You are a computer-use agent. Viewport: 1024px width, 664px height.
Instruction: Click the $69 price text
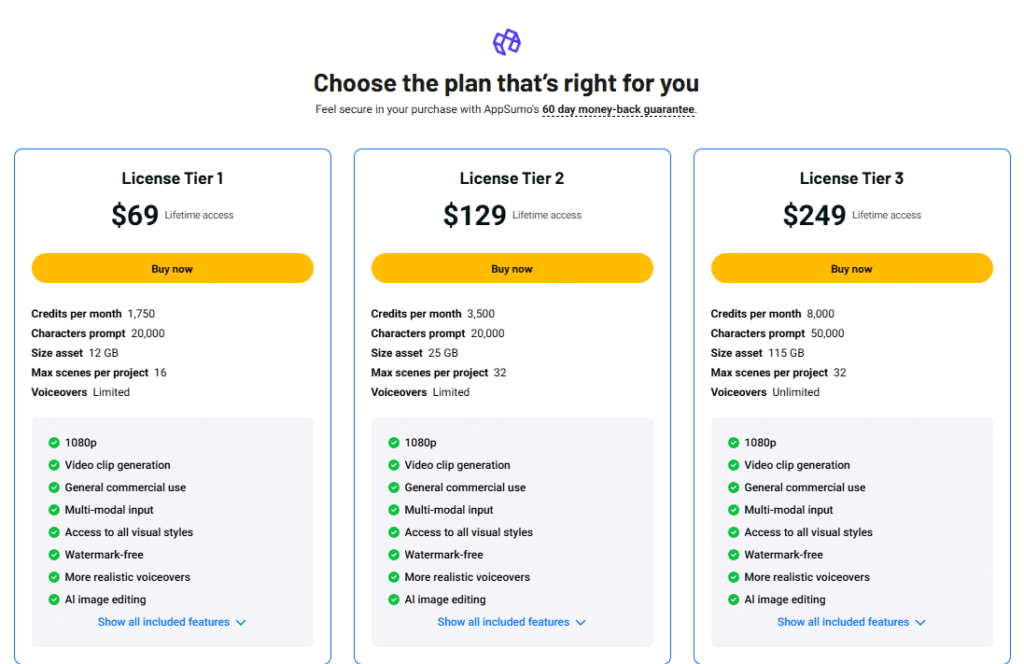[135, 213]
